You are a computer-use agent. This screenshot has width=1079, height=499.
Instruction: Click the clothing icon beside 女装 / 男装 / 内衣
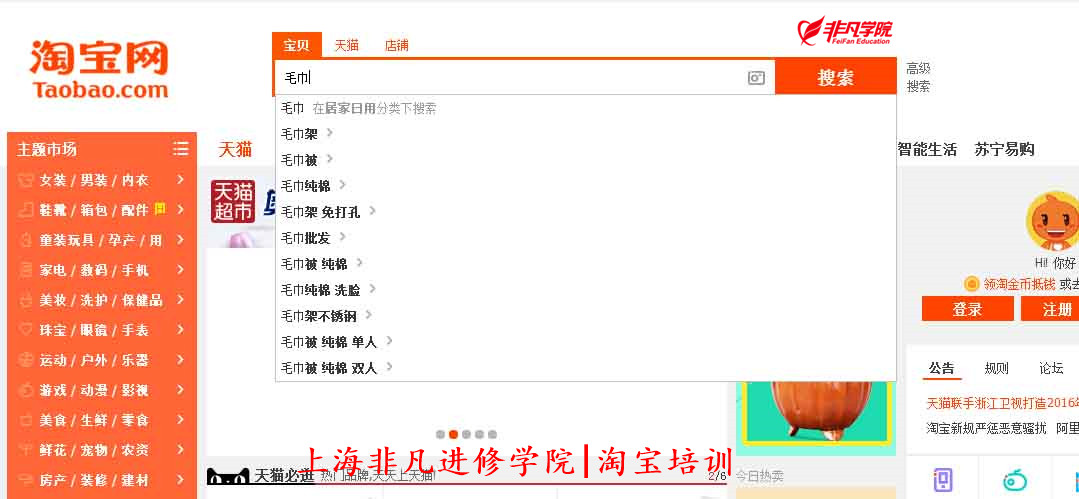point(25,180)
